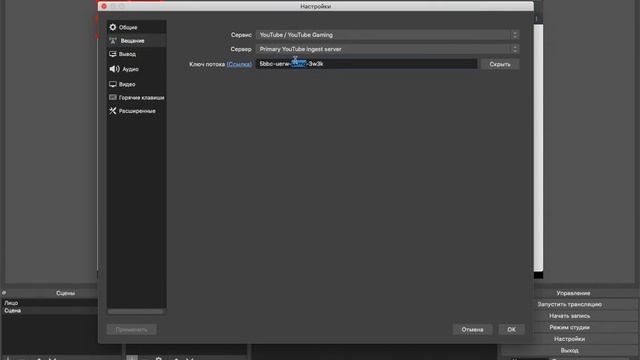
Task: Click the scrollbar below the settings sidebar list
Action: [x=136, y=311]
